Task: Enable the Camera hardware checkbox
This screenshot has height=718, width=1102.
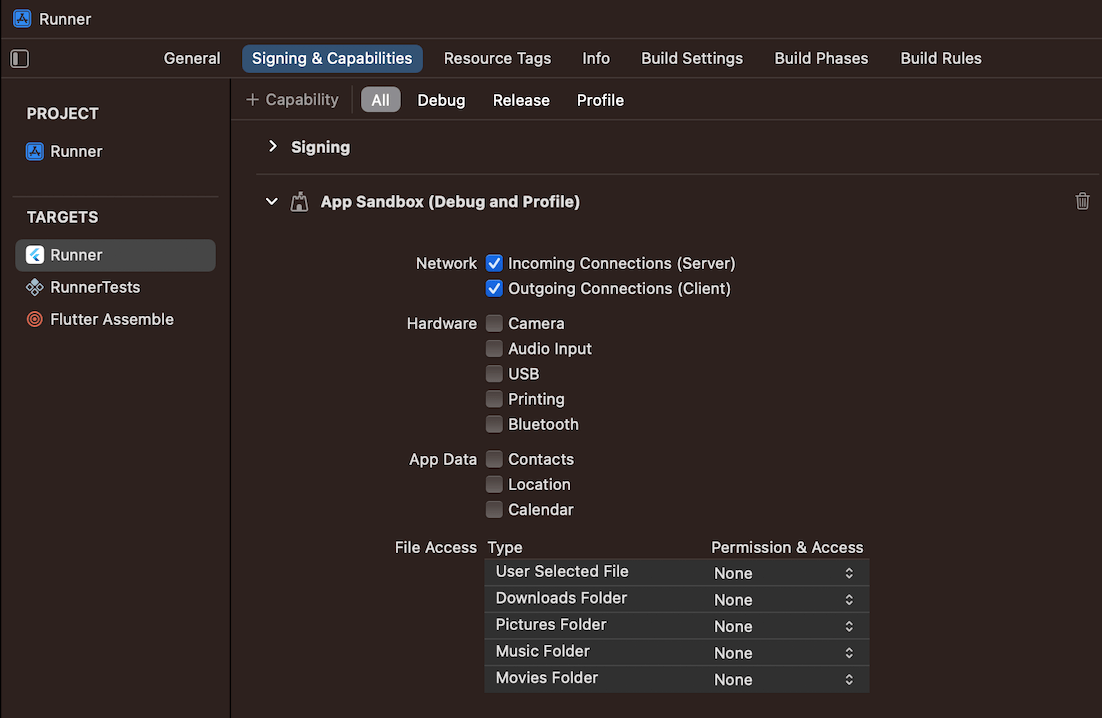Action: point(494,323)
